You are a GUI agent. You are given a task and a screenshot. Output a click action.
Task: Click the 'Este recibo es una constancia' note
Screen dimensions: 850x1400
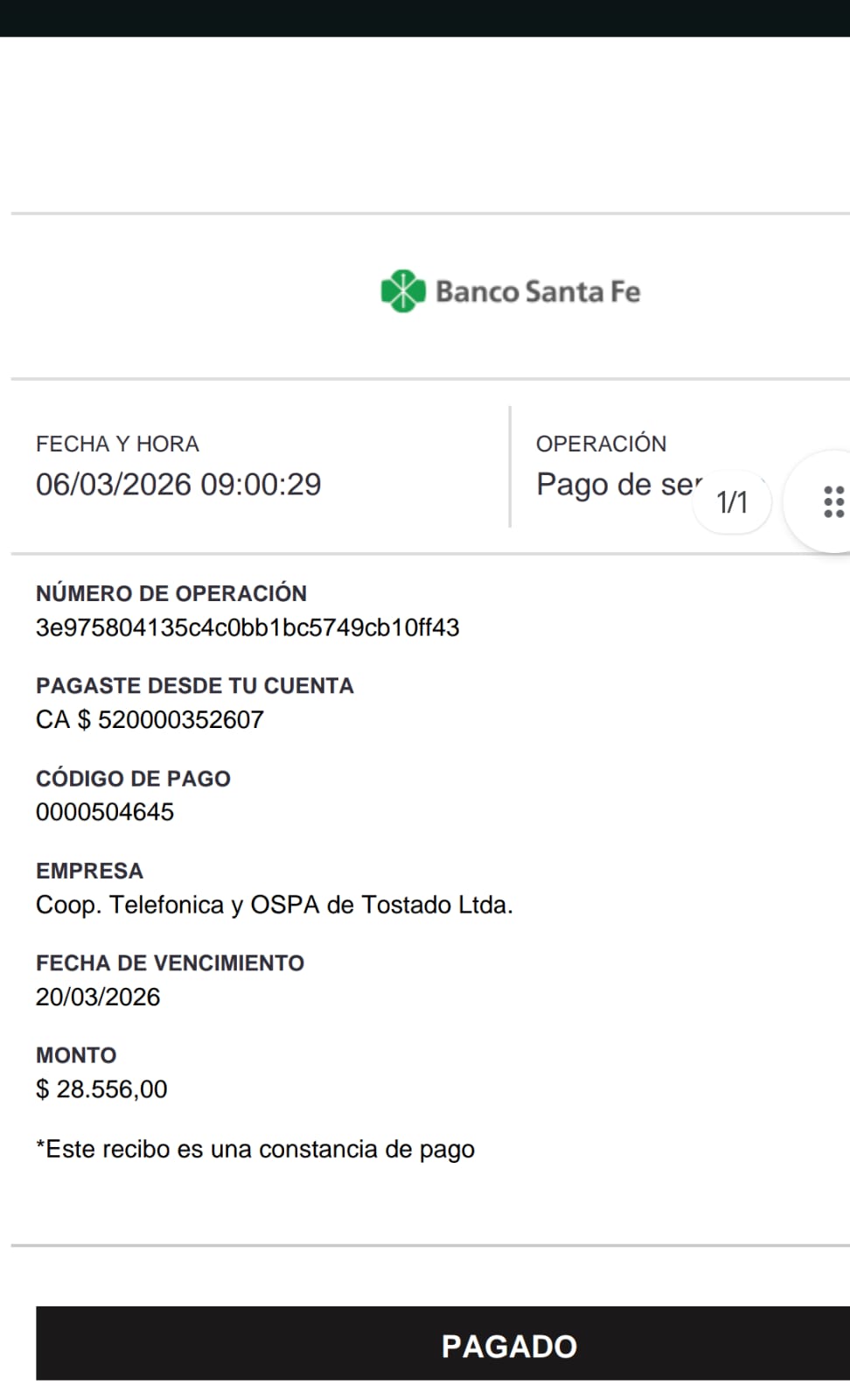pyautogui.click(x=255, y=1149)
